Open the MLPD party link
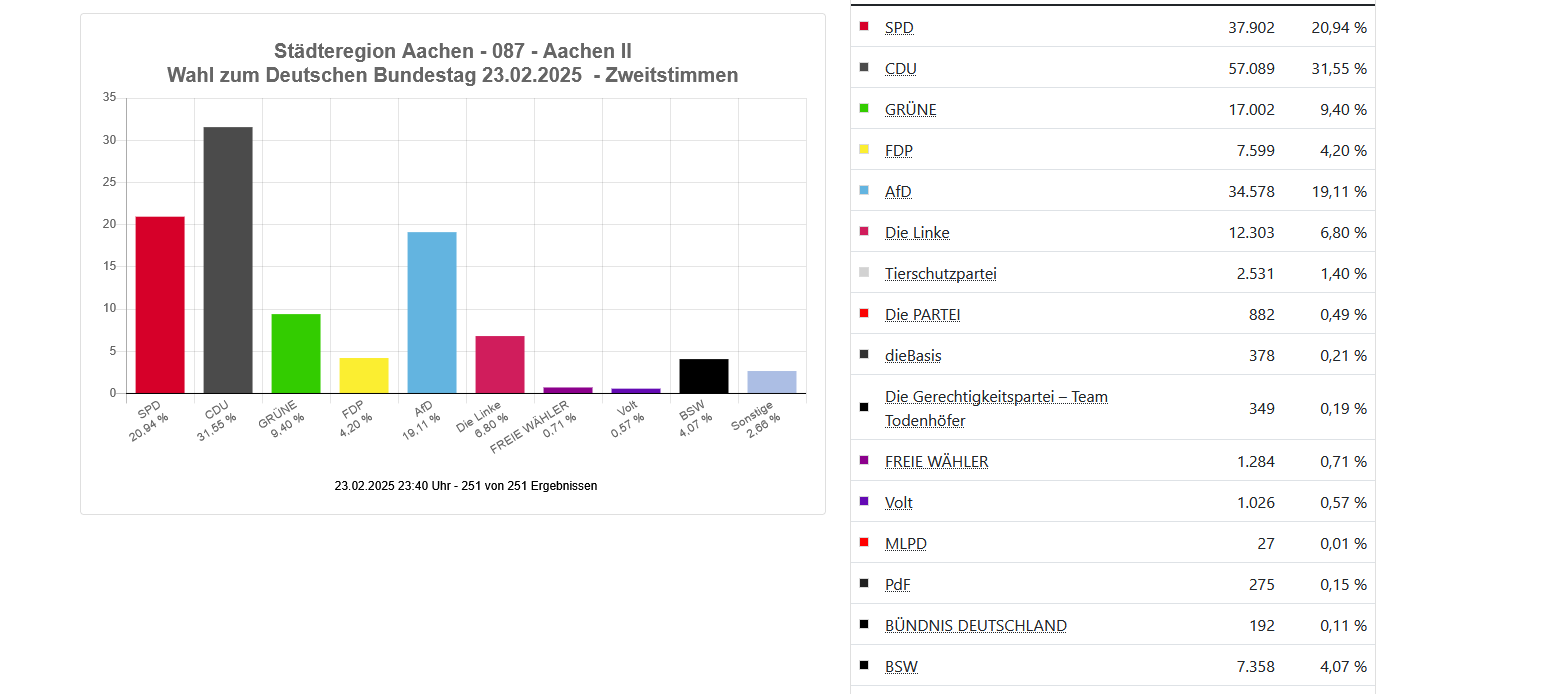Viewport: 1542px width, 694px height. coord(905,543)
